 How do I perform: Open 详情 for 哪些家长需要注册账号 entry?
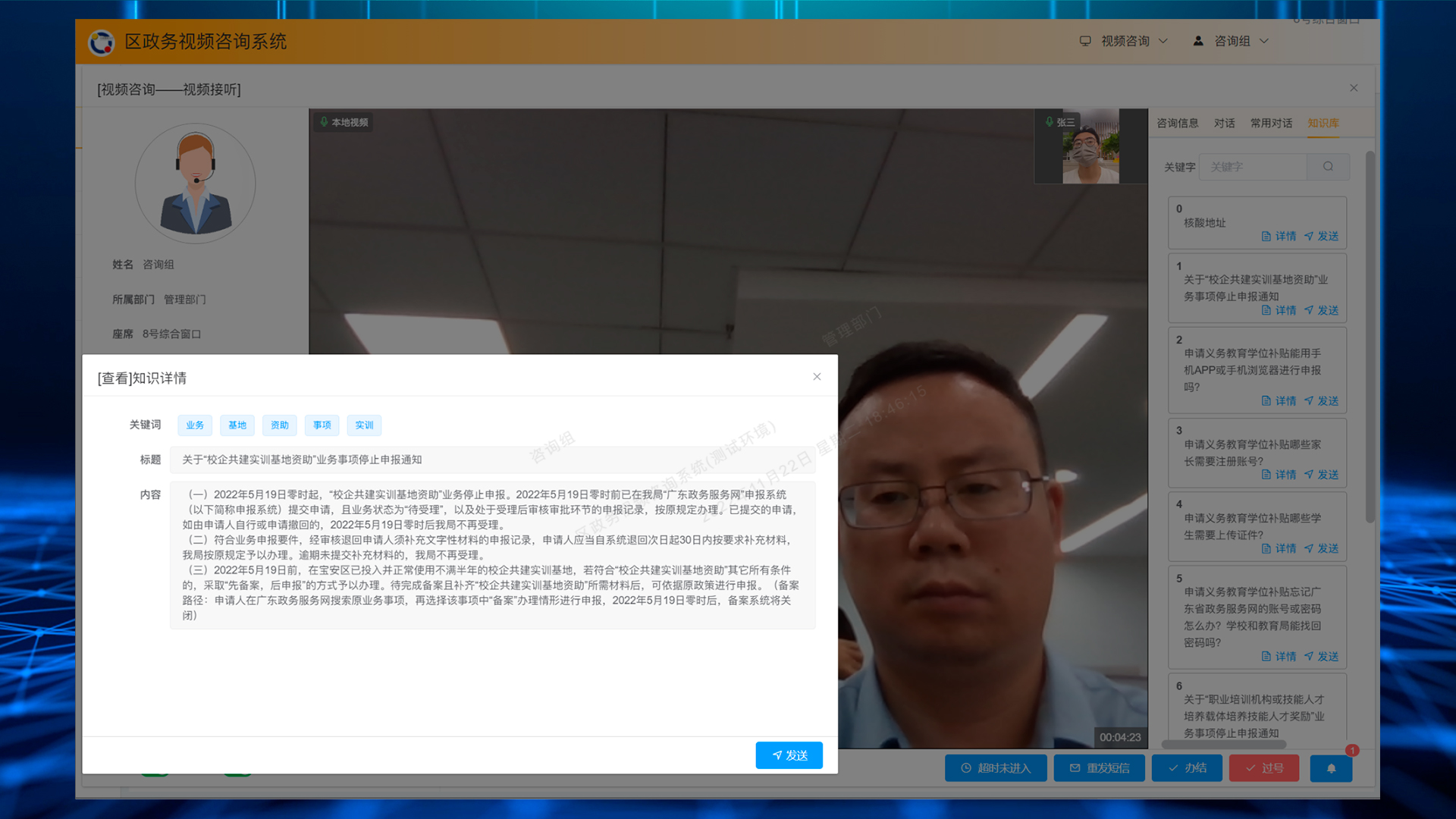(1279, 475)
